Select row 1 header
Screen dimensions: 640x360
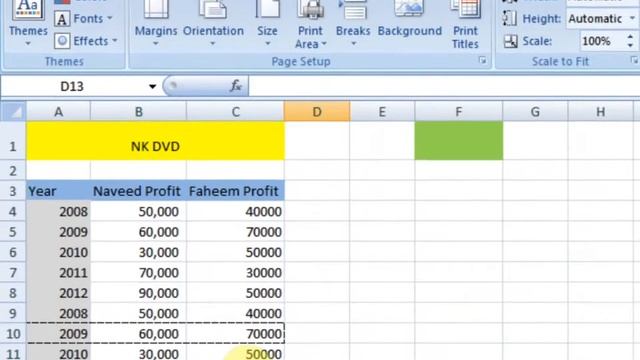point(13,141)
